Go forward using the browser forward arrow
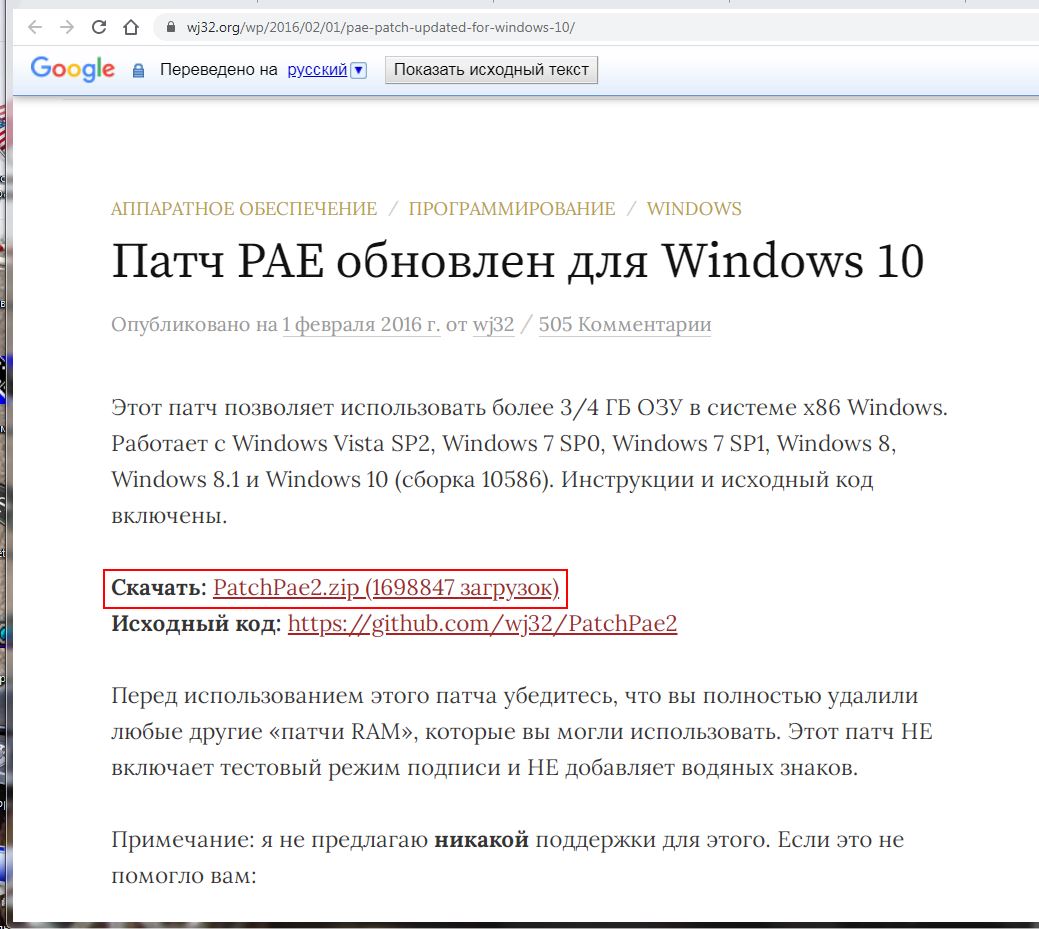The height and width of the screenshot is (929, 1039). (67, 27)
